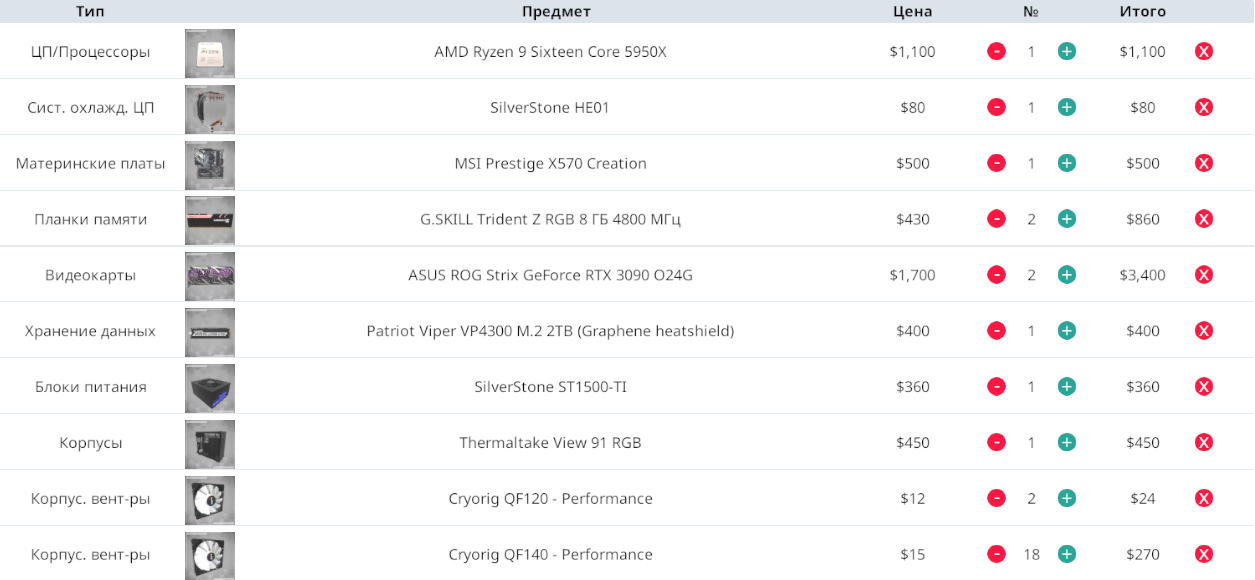Add one more G.SKILL Trident Z RGB

(x=1067, y=219)
